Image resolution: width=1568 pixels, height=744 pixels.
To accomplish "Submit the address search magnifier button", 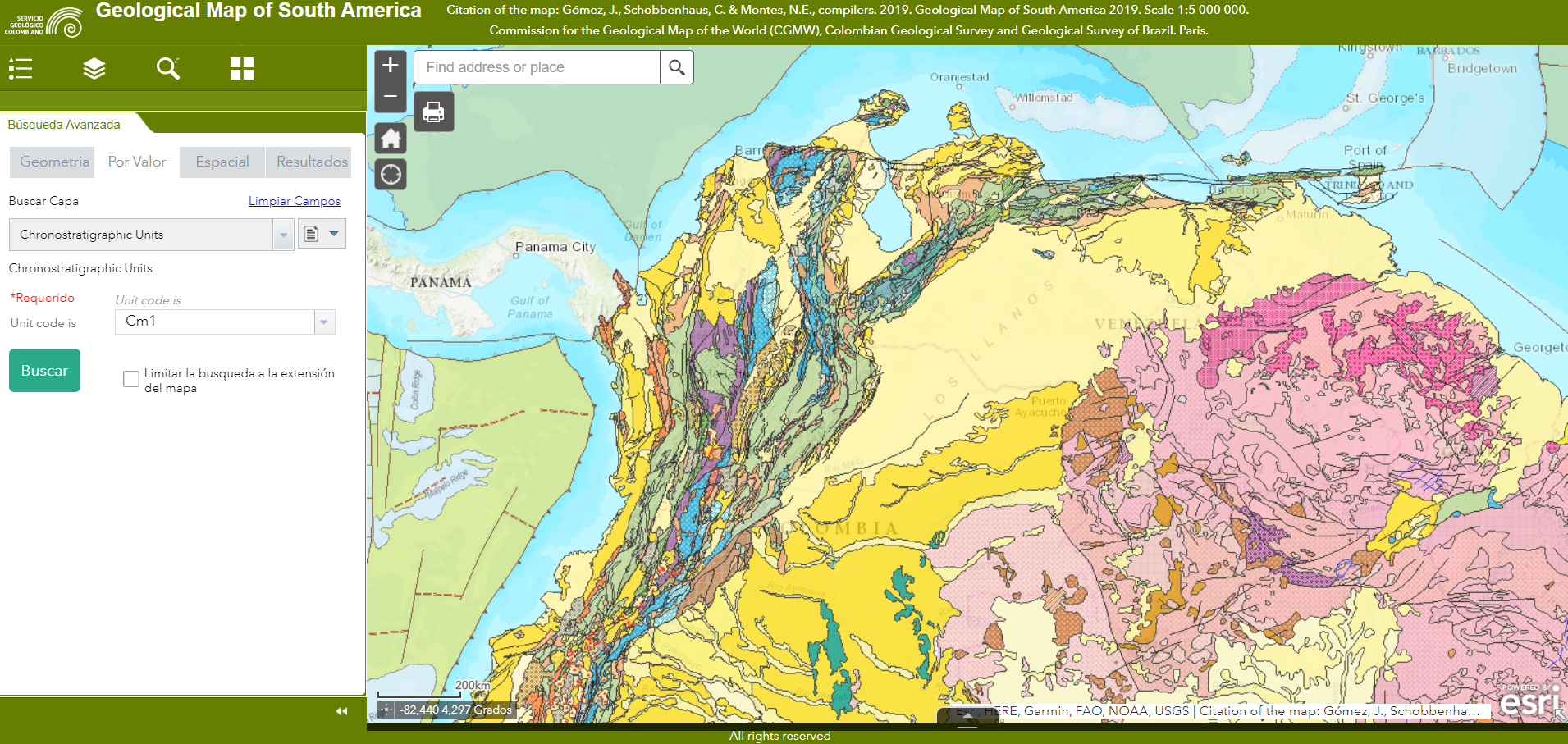I will coord(677,67).
